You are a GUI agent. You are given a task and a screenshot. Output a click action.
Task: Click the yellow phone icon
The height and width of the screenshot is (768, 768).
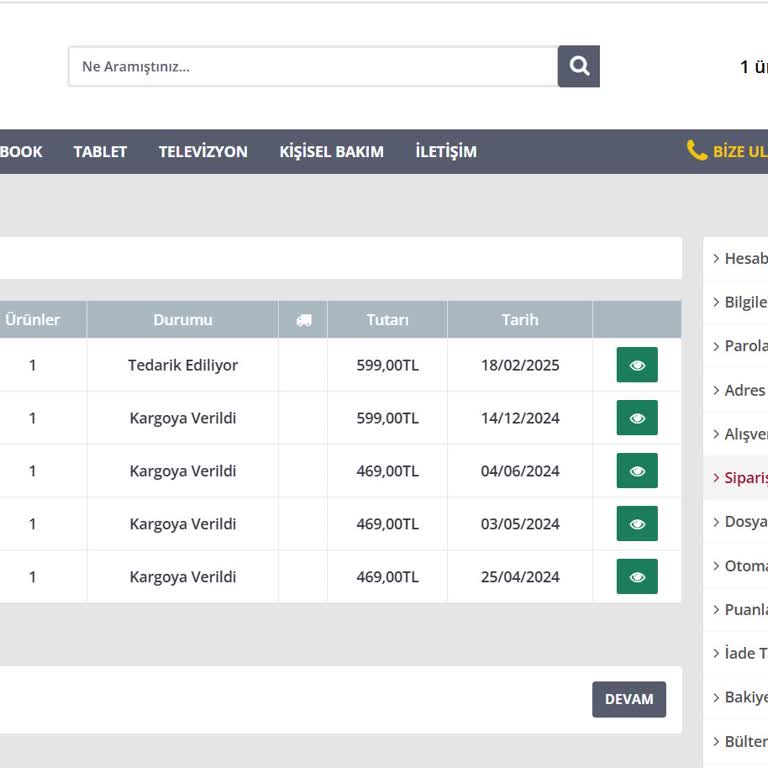tap(697, 151)
